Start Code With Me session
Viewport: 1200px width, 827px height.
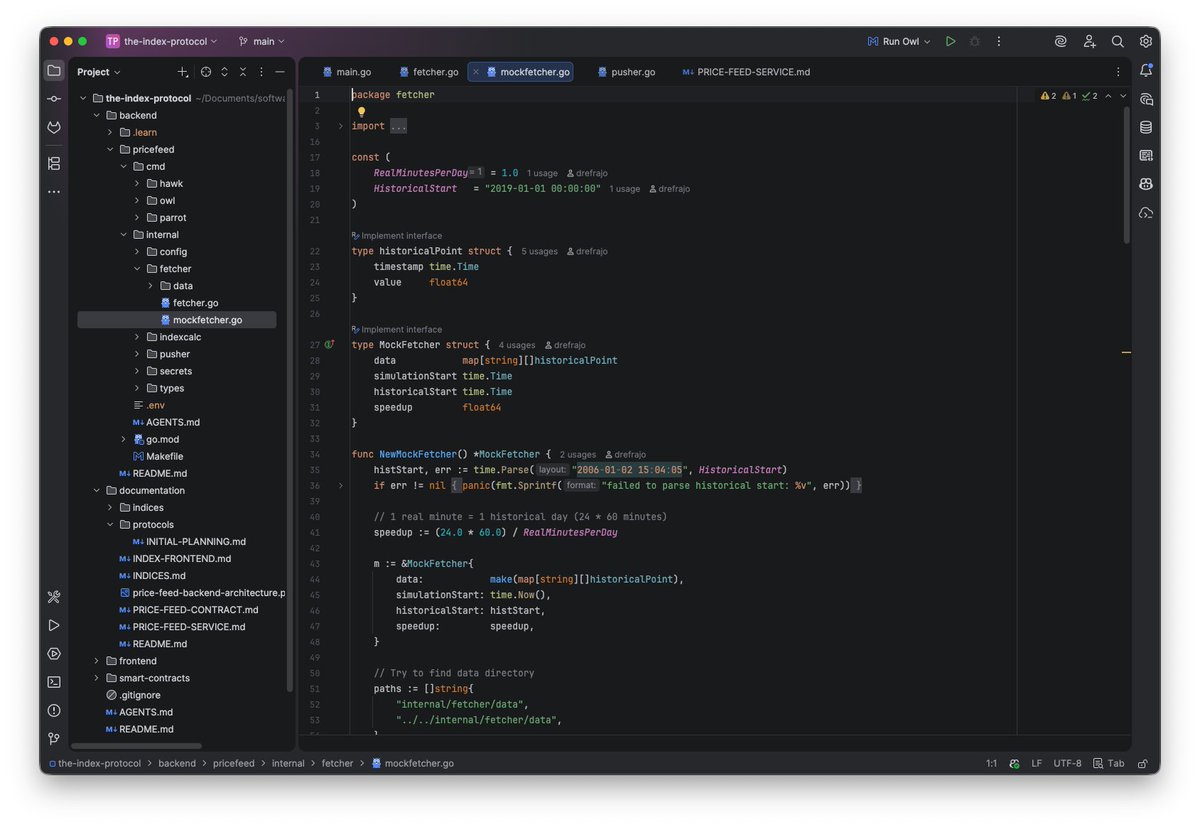coord(1089,41)
